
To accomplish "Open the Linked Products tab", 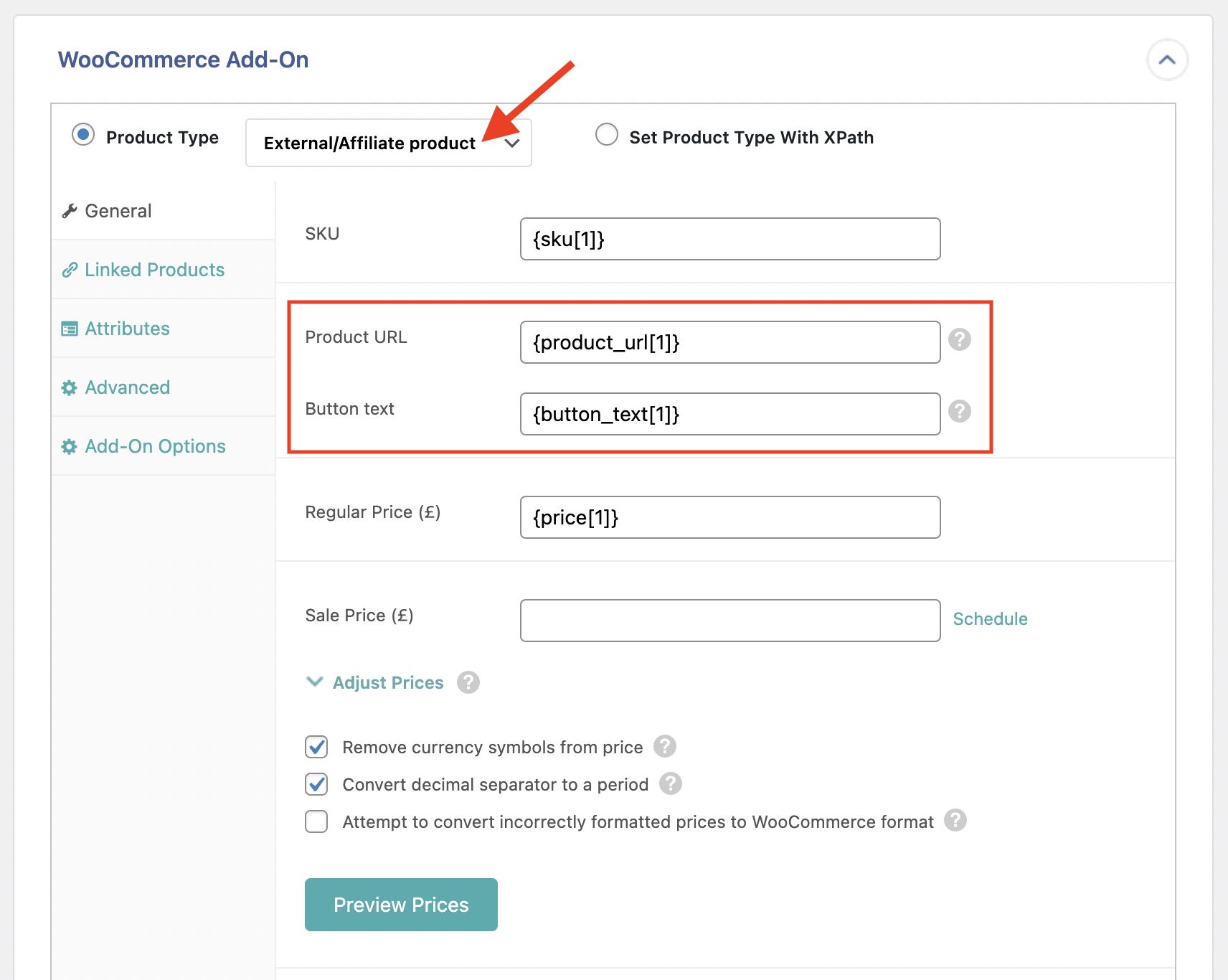I will 163,270.
